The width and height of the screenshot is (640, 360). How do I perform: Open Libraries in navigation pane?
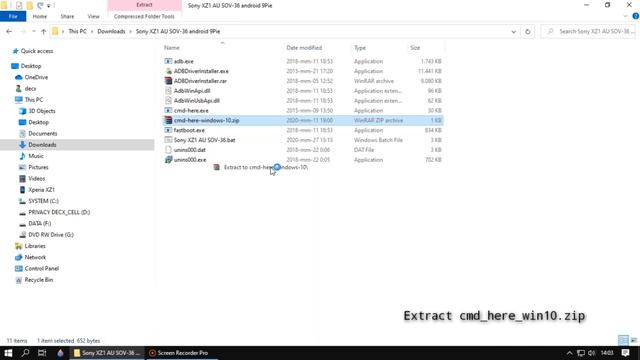(35, 246)
